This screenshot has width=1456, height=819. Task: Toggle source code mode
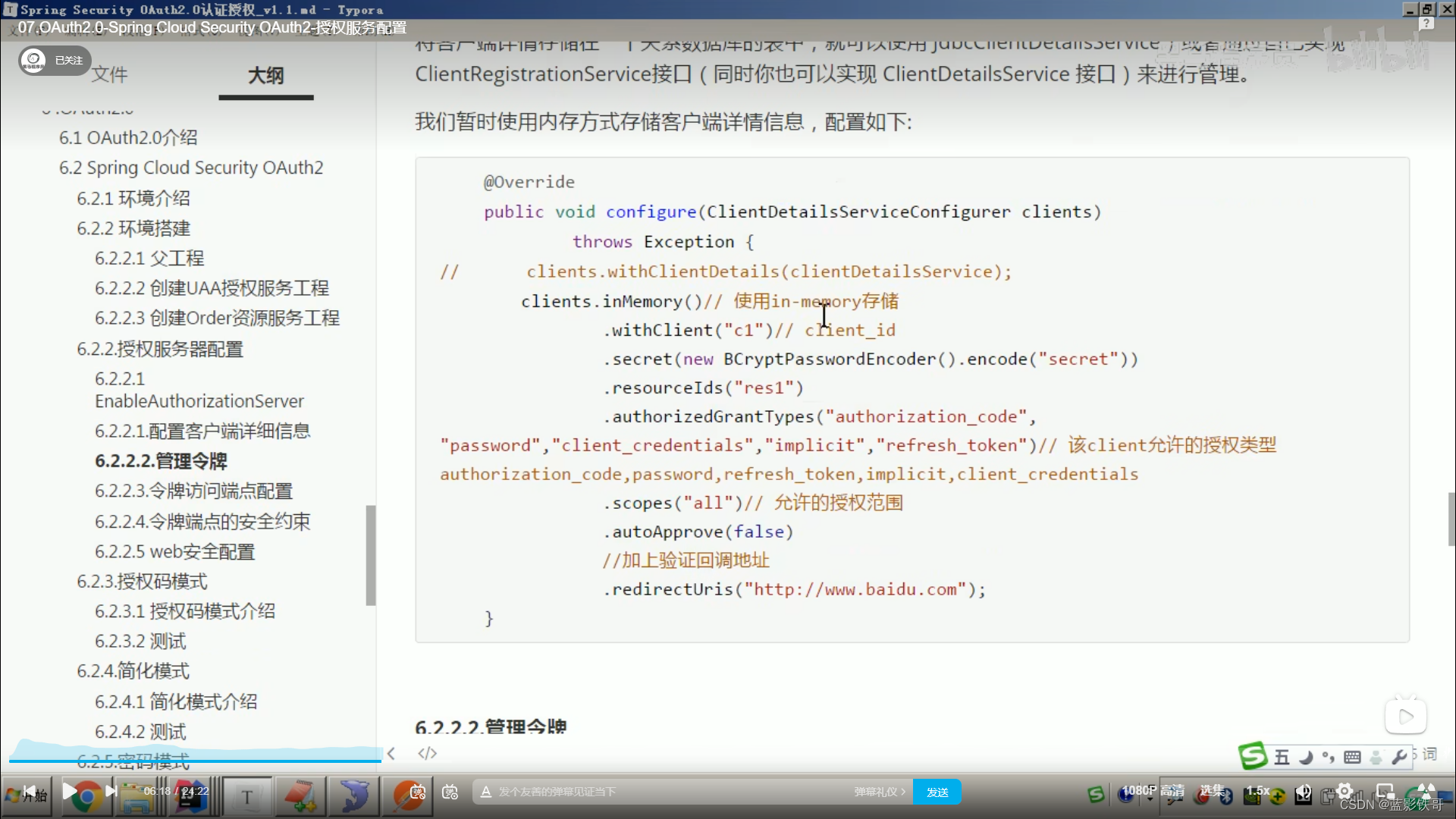point(428,754)
